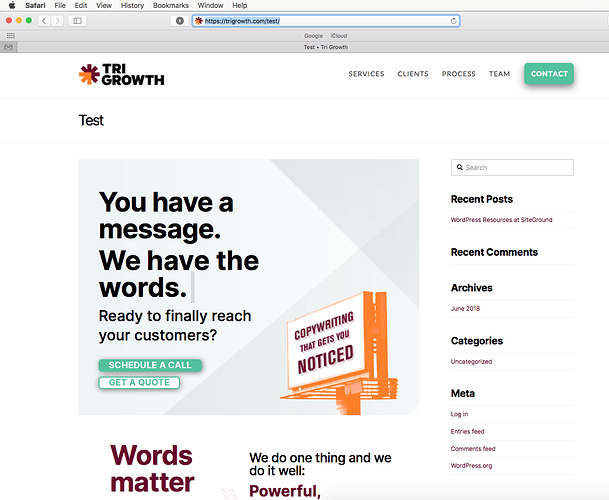Viewport: 609px width, 500px height.
Task: Click the green CONTACT button
Action: point(549,74)
